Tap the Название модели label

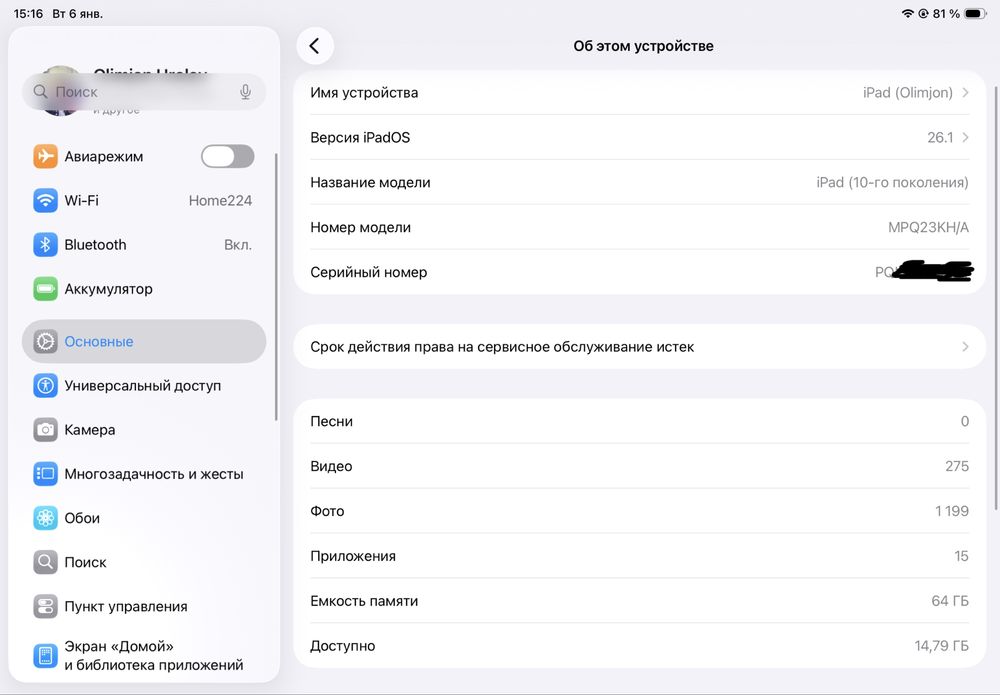(x=371, y=182)
